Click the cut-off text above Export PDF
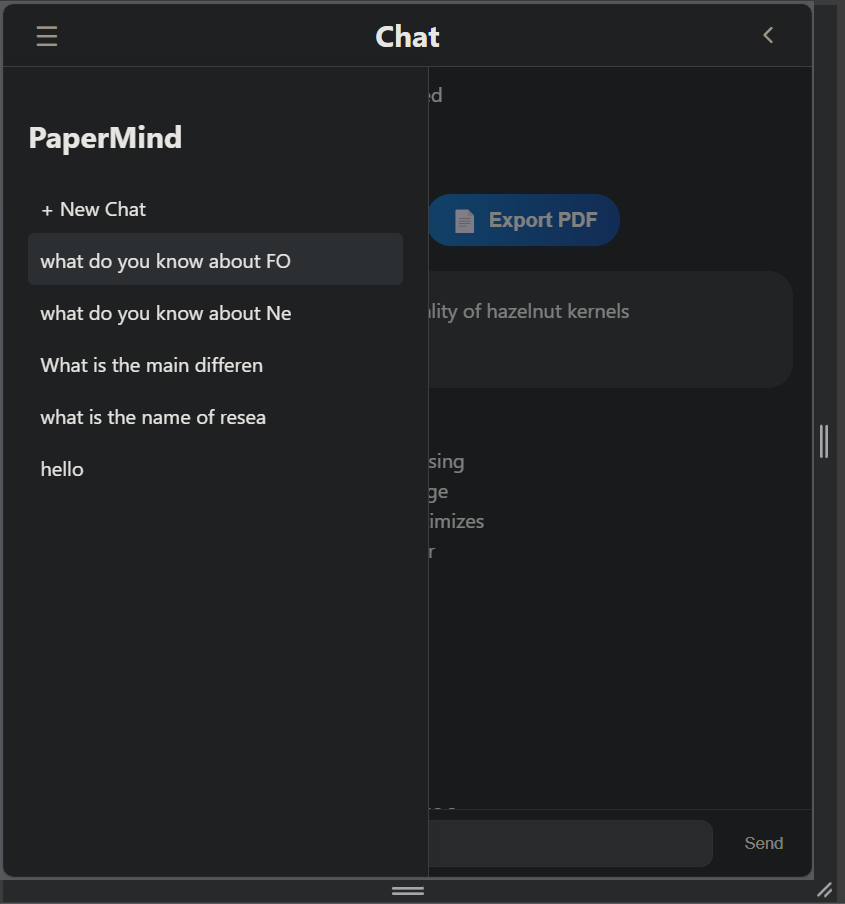845x904 pixels. coord(435,95)
